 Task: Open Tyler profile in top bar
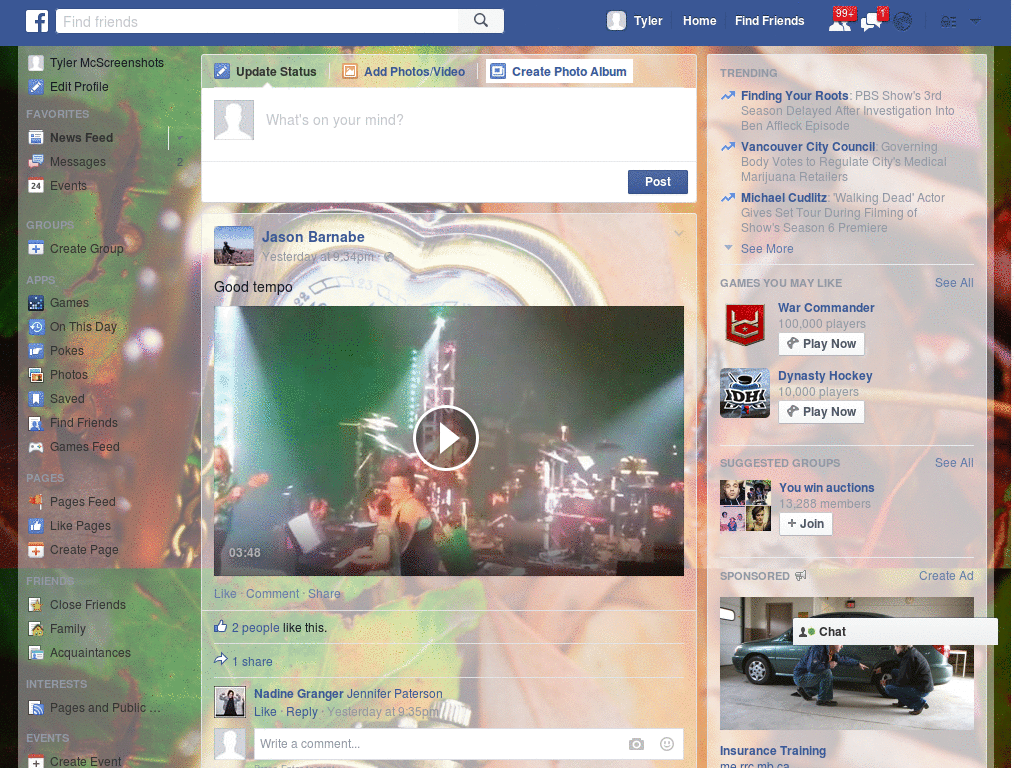point(634,21)
